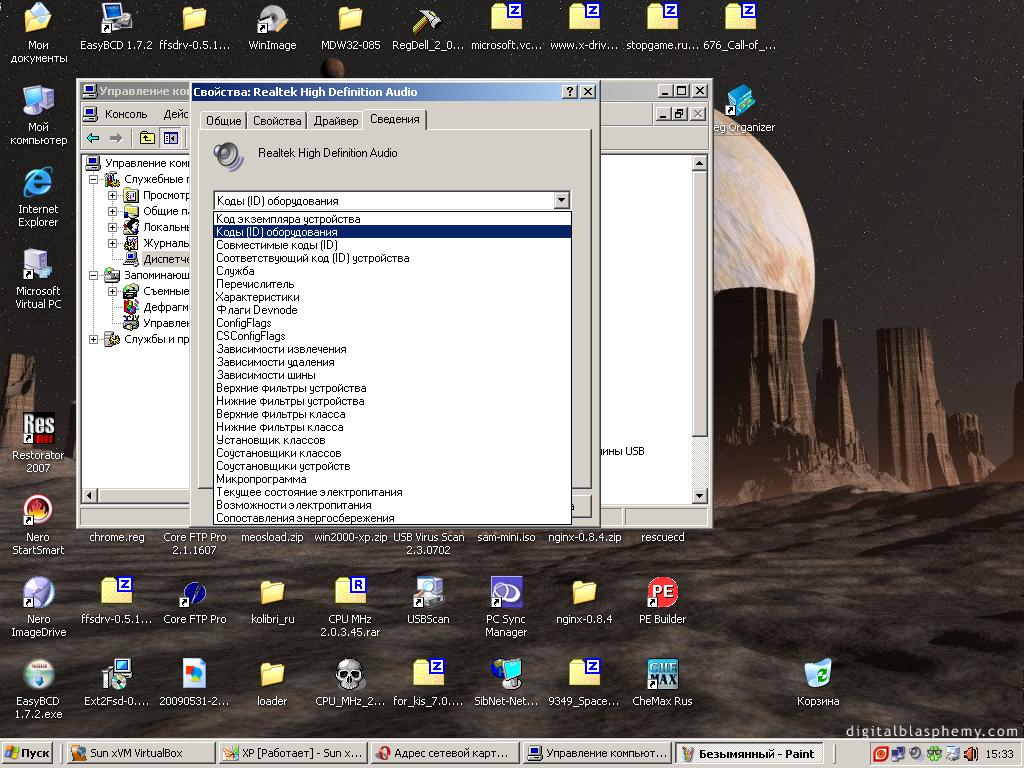
Task: Open PC Sync Manager icon
Action: [506, 593]
